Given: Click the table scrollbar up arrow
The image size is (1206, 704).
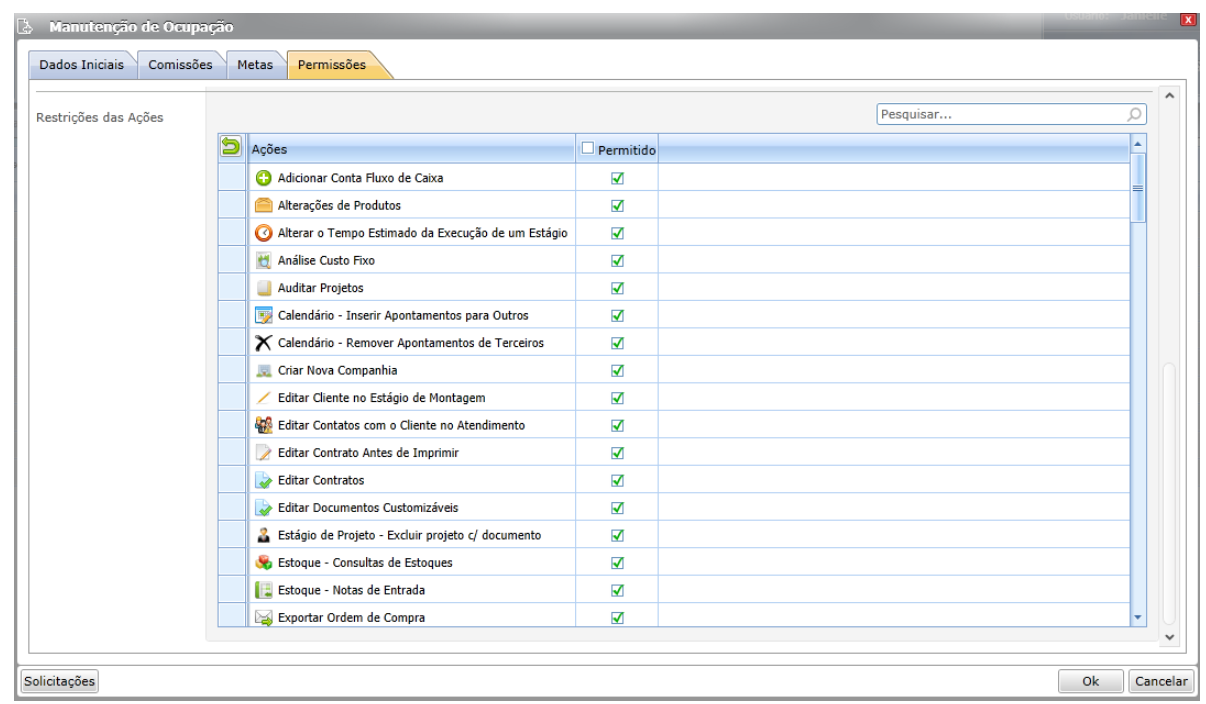Looking at the screenshot, I should point(1138,146).
